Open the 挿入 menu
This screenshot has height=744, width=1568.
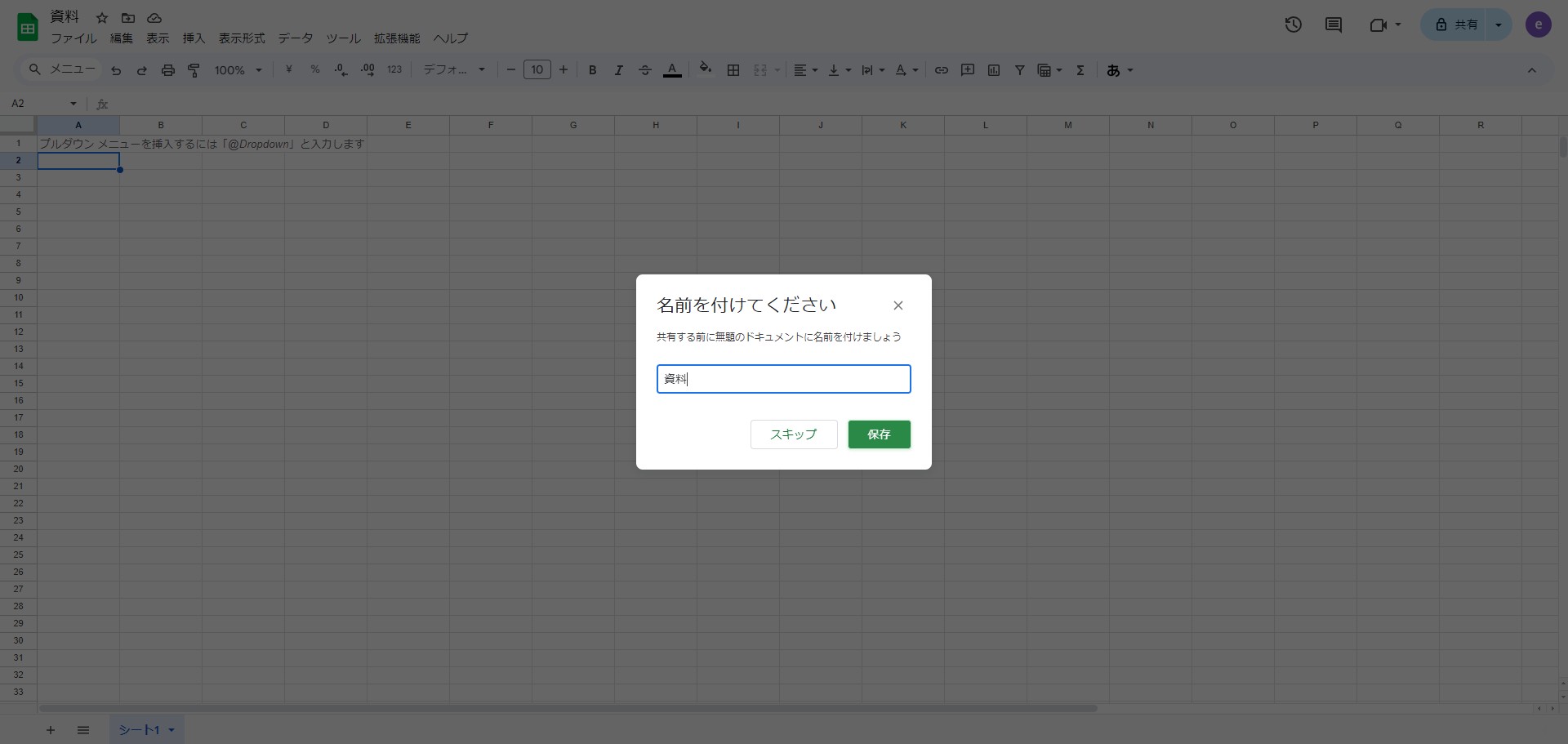point(194,38)
